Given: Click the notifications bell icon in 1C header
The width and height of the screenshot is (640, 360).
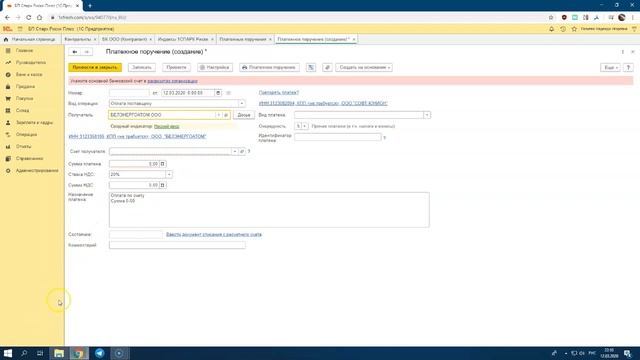Looking at the screenshot, I should tap(551, 29).
